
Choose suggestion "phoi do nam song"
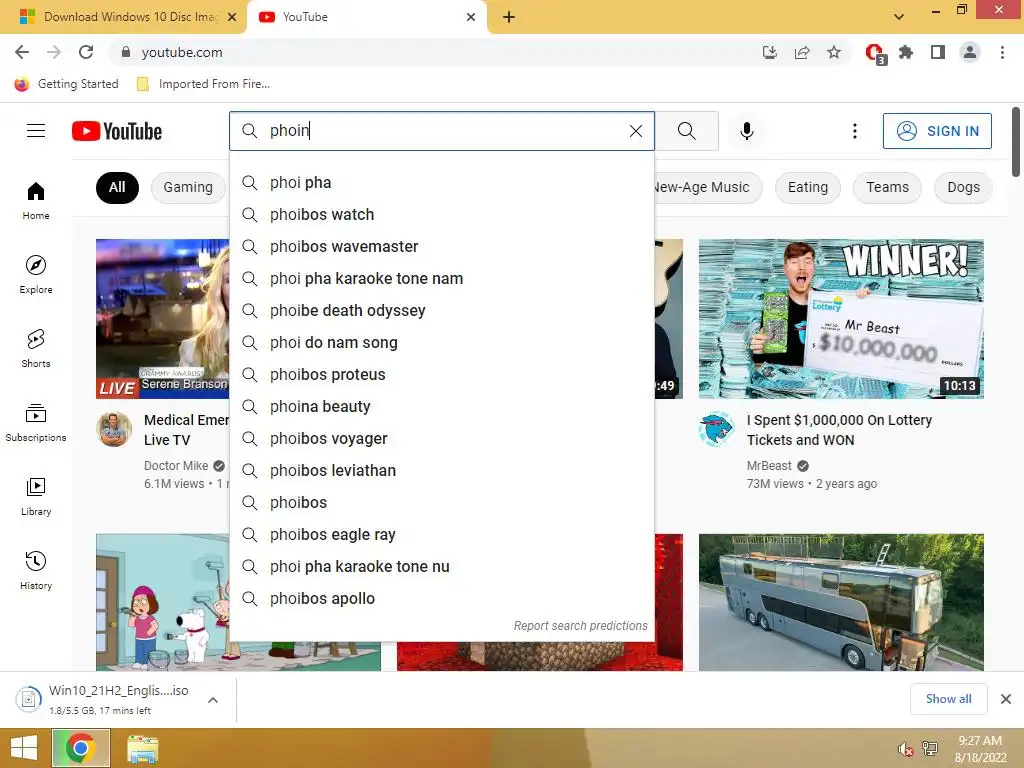coord(442,342)
